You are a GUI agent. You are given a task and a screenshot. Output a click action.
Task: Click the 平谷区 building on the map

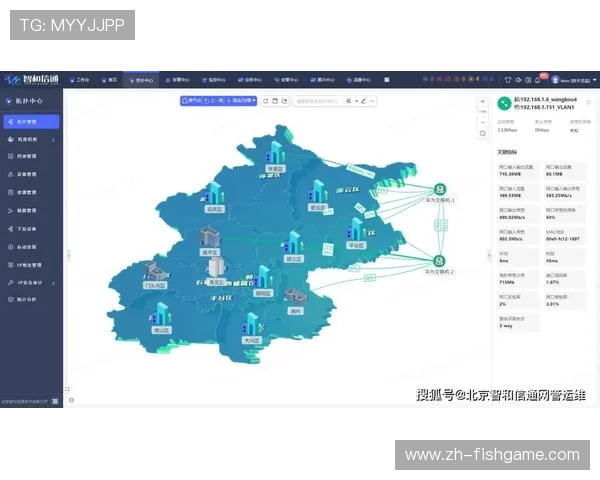point(356,229)
